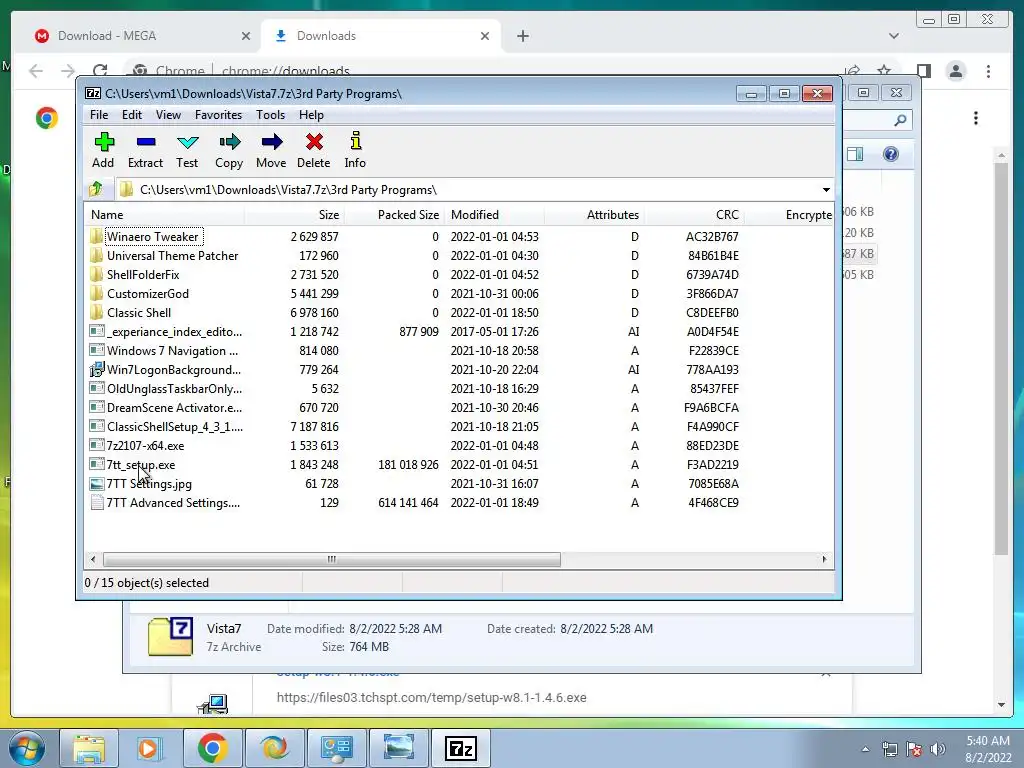Select the _experiance_index_editor row
1024x768 pixels.
(x=459, y=332)
